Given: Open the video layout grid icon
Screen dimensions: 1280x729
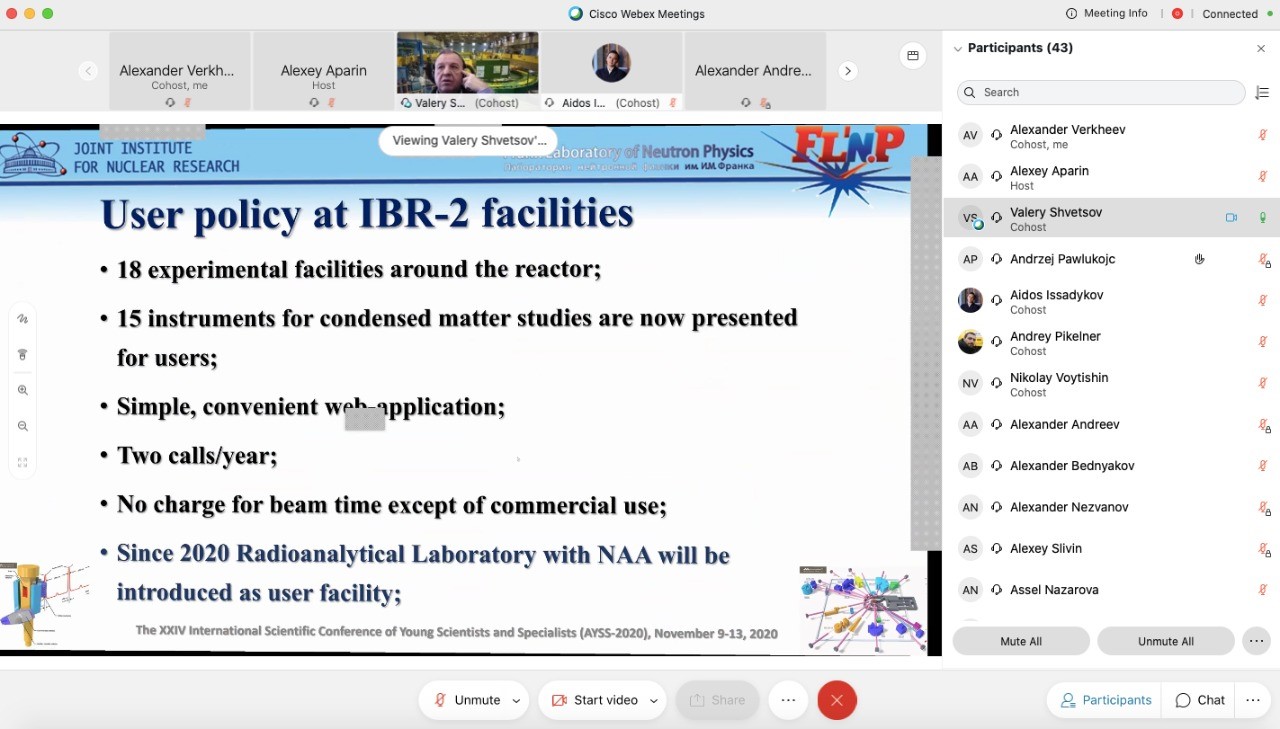Looking at the screenshot, I should coord(912,56).
